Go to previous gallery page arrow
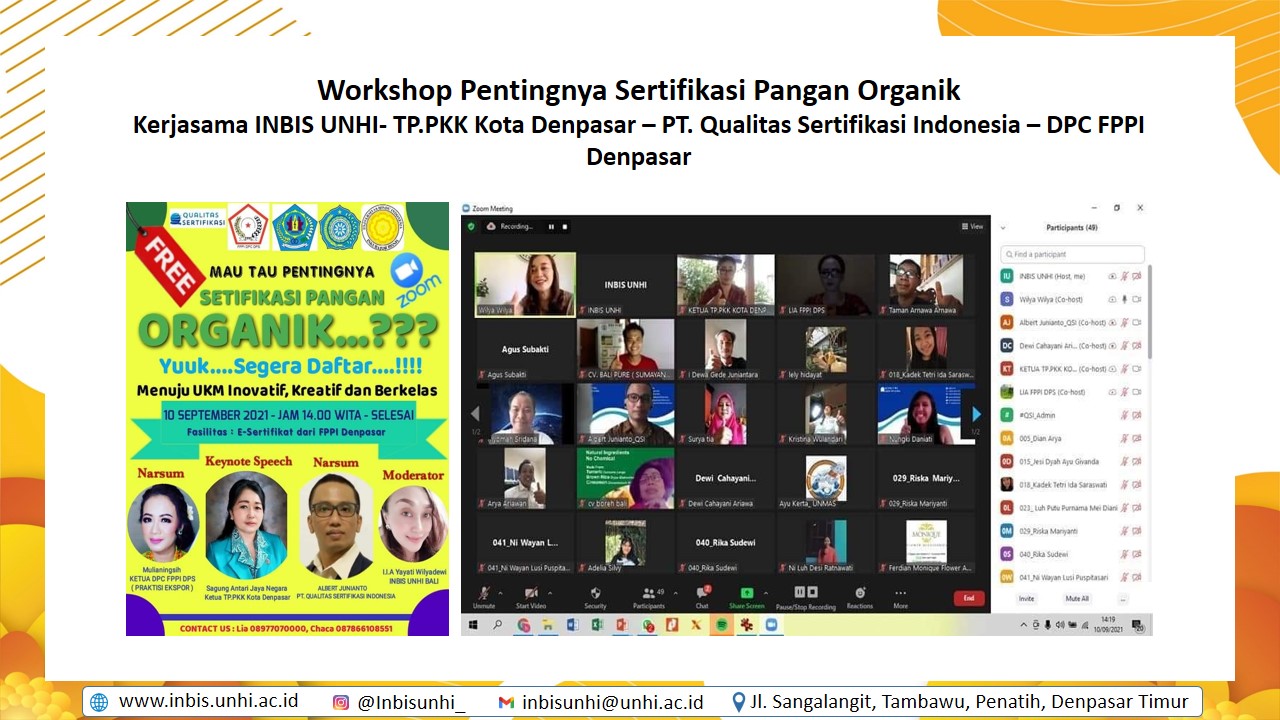Image resolution: width=1280 pixels, height=720 pixels. [475, 414]
